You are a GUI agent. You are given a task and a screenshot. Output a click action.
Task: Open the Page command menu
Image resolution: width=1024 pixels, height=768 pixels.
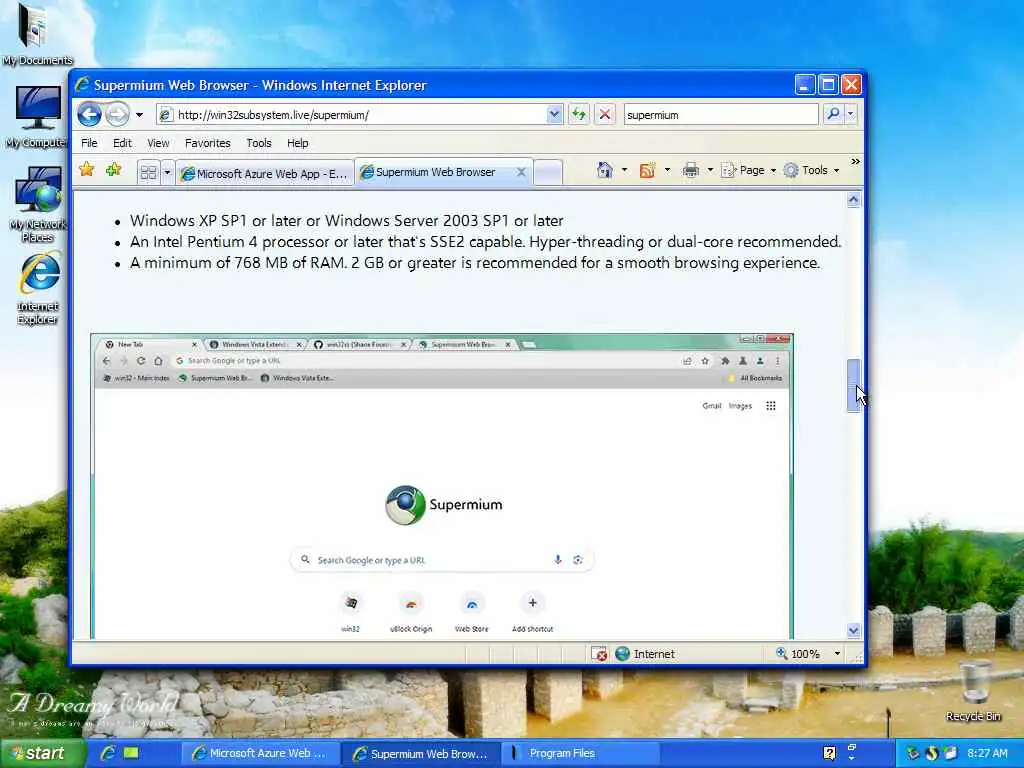748,170
